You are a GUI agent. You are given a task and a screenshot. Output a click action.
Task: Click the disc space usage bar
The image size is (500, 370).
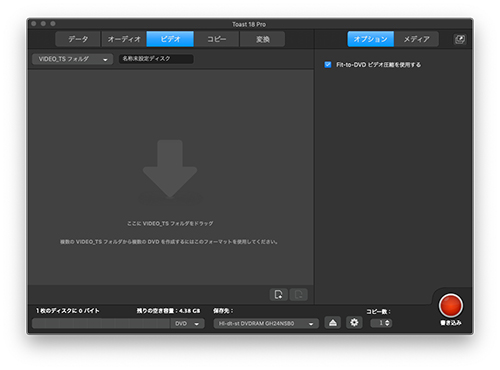101,324
